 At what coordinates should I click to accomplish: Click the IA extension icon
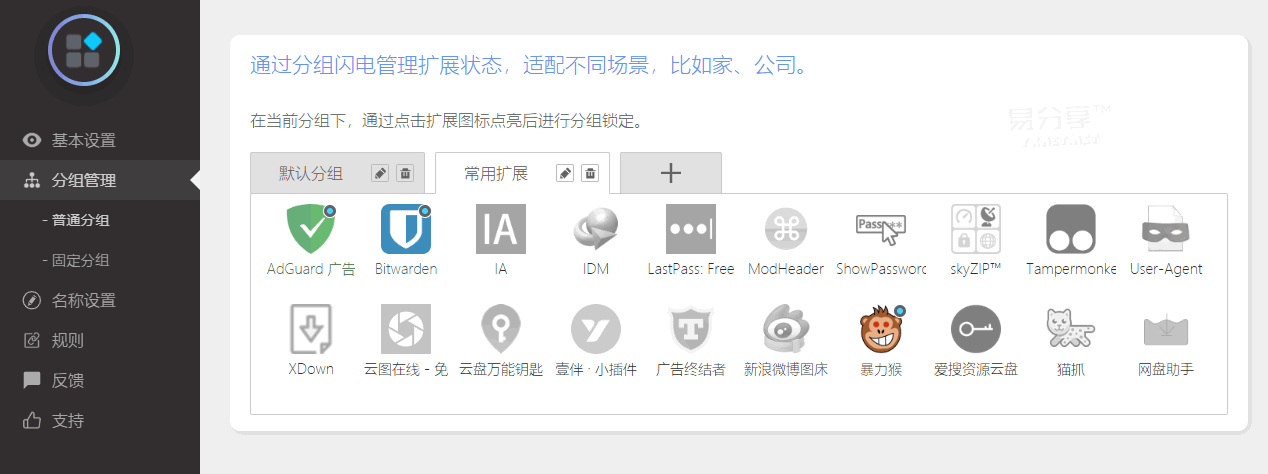(501, 229)
